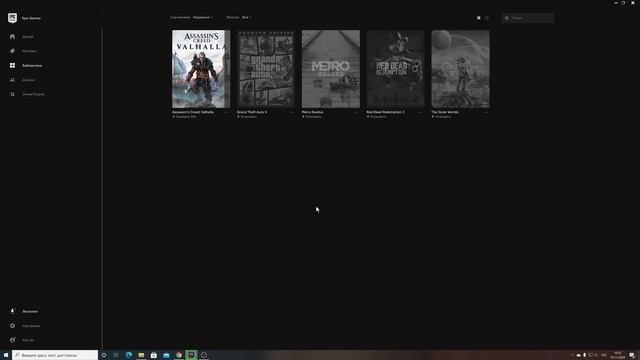Go to the Library section
The image size is (640, 360).
pyautogui.click(x=26, y=65)
